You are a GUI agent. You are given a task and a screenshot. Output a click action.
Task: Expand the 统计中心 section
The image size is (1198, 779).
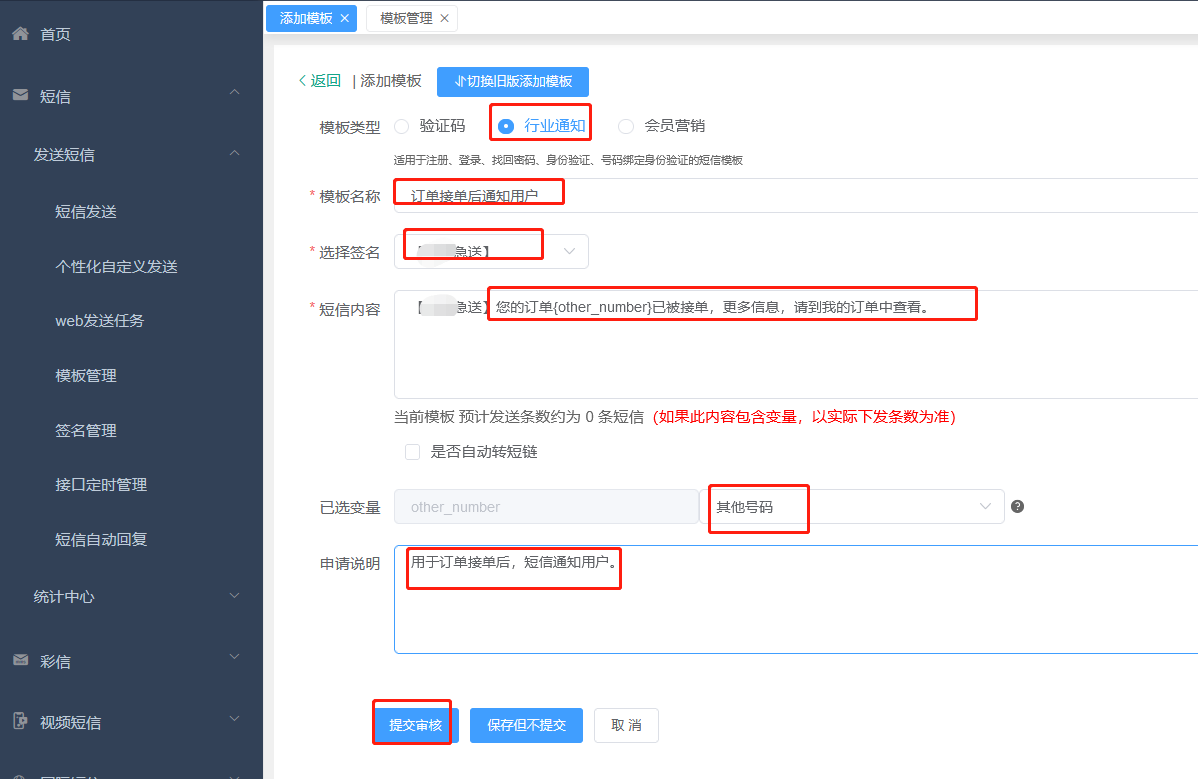tap(235, 596)
